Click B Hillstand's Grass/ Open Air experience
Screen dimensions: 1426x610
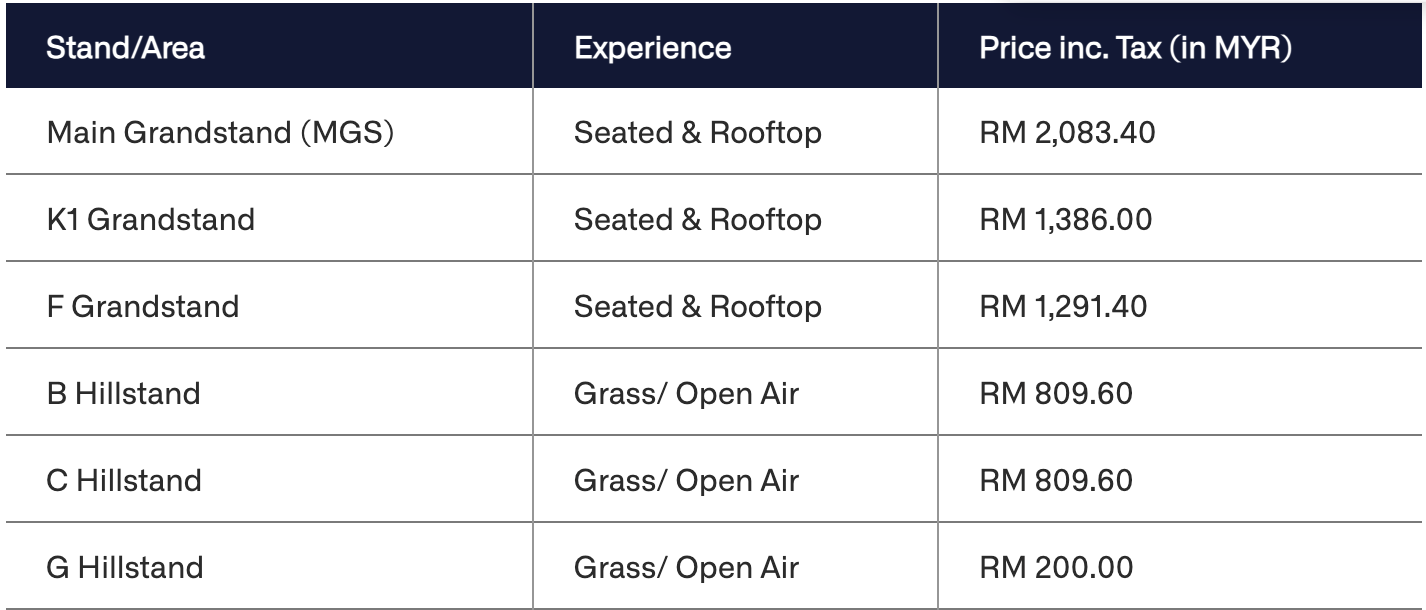pyautogui.click(x=686, y=393)
